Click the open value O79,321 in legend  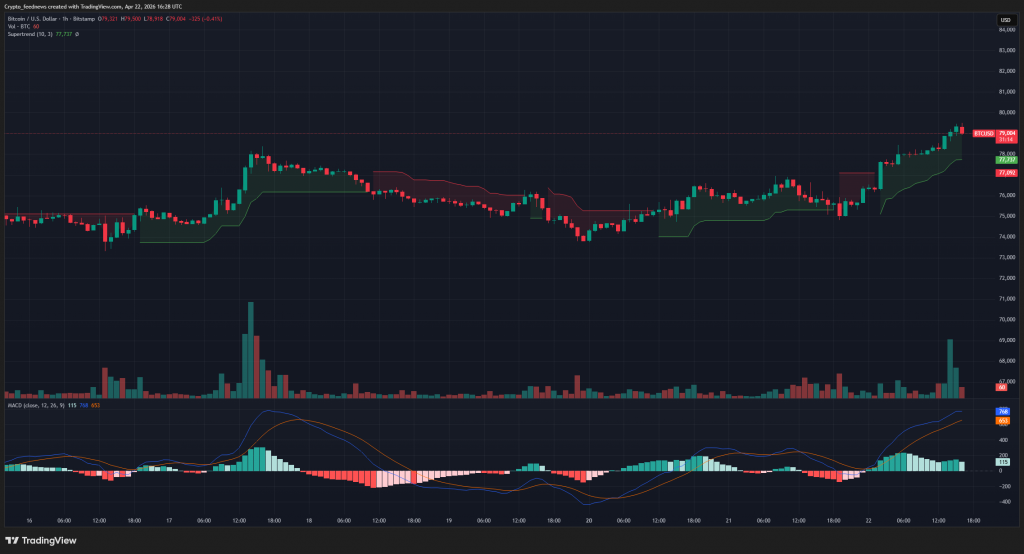click(108, 19)
